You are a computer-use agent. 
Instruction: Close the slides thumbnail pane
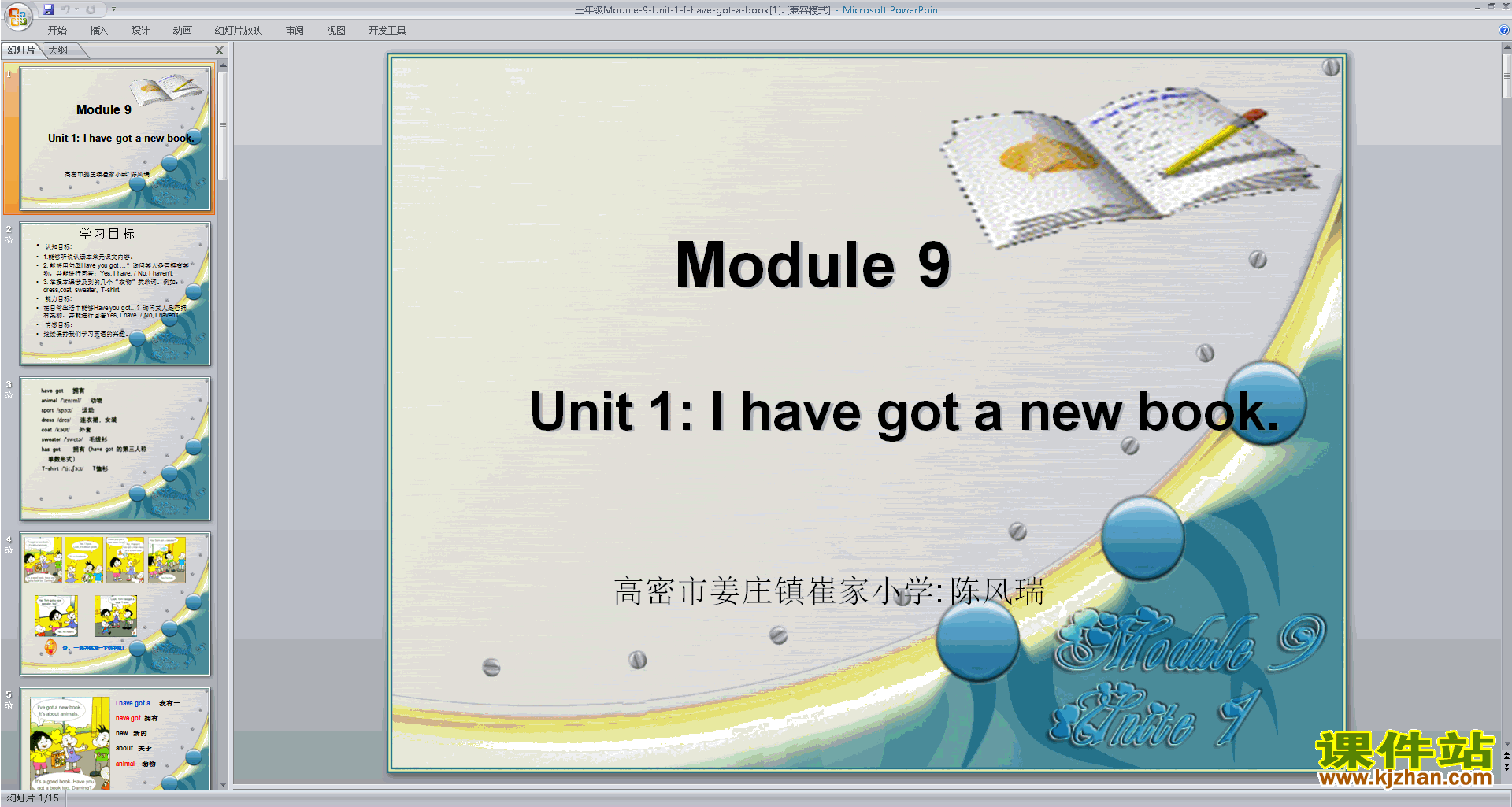coord(219,50)
